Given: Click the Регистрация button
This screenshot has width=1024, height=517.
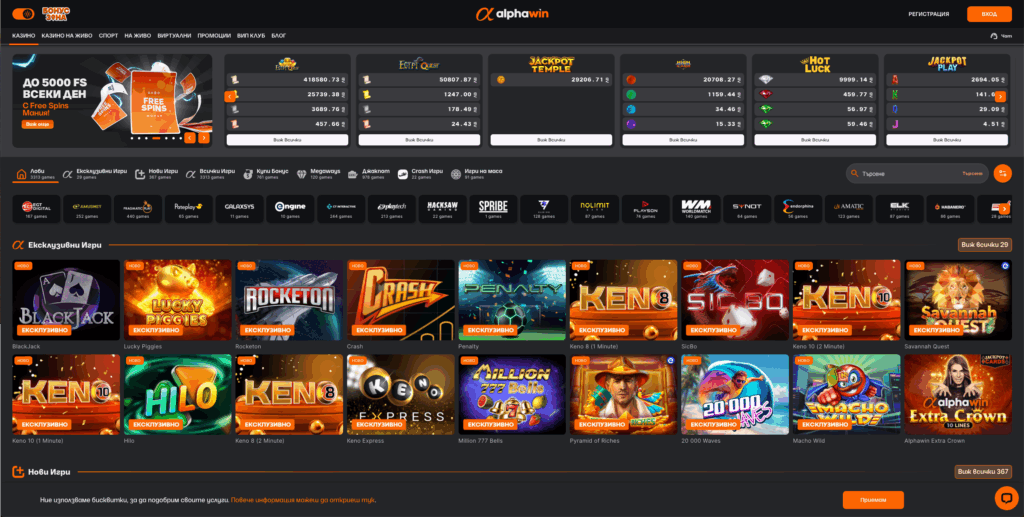Looking at the screenshot, I should 928,14.
